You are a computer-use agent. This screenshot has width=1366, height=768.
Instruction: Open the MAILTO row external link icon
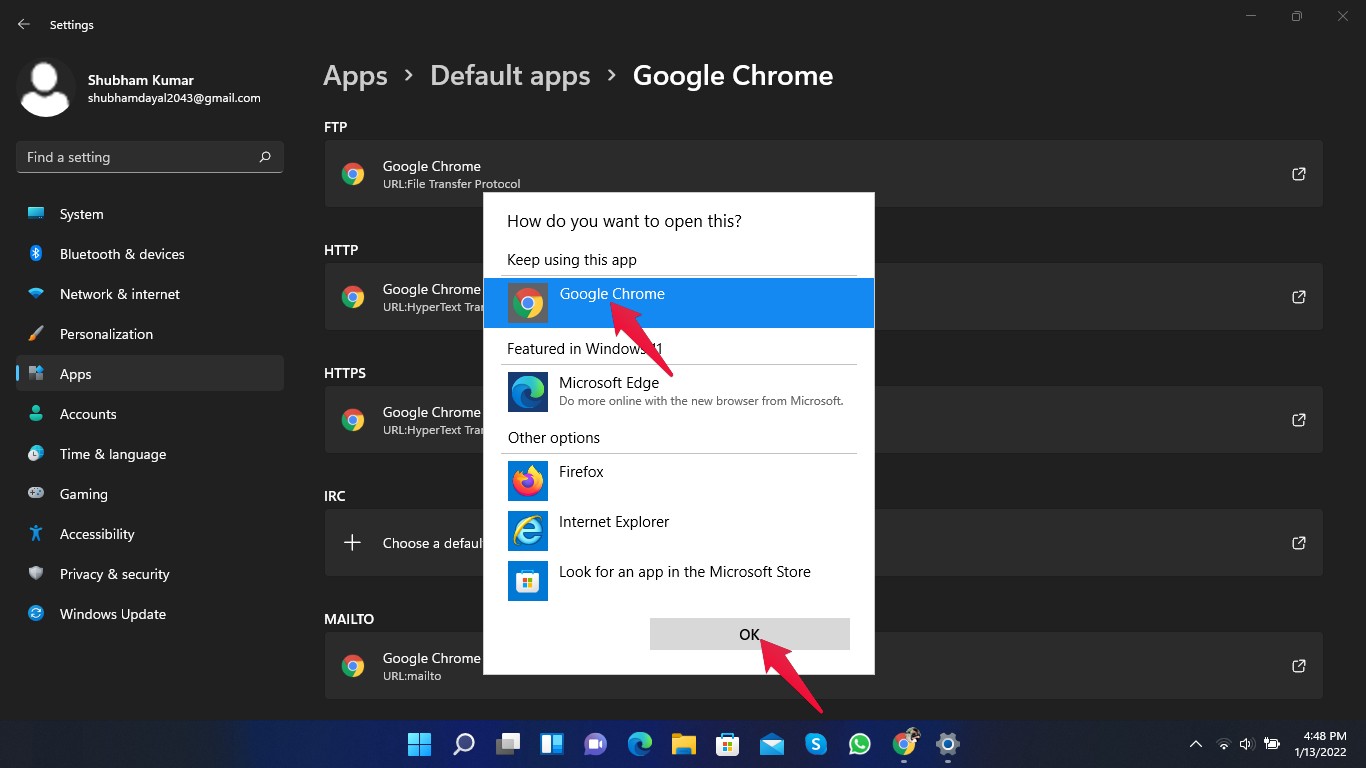click(x=1298, y=666)
